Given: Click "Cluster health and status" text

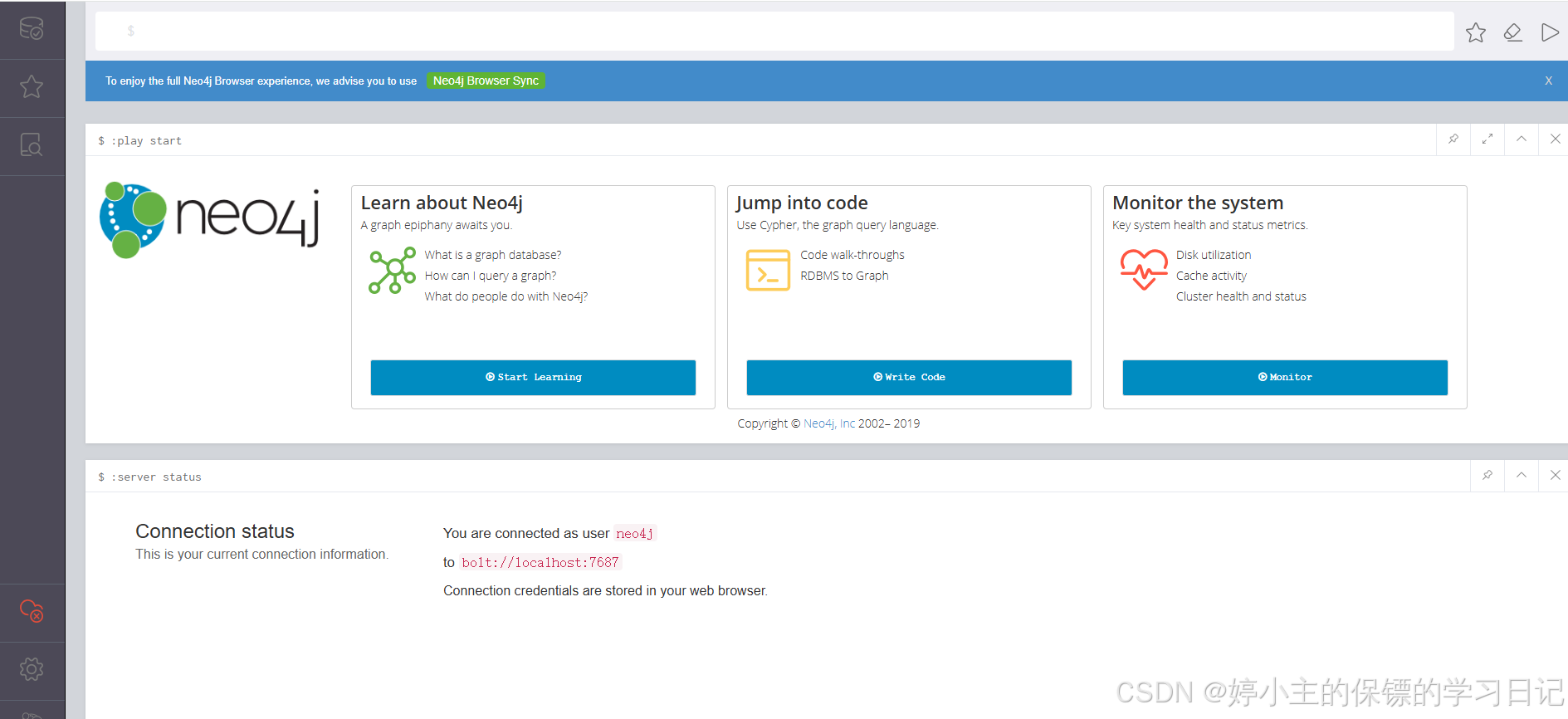Looking at the screenshot, I should (1241, 296).
